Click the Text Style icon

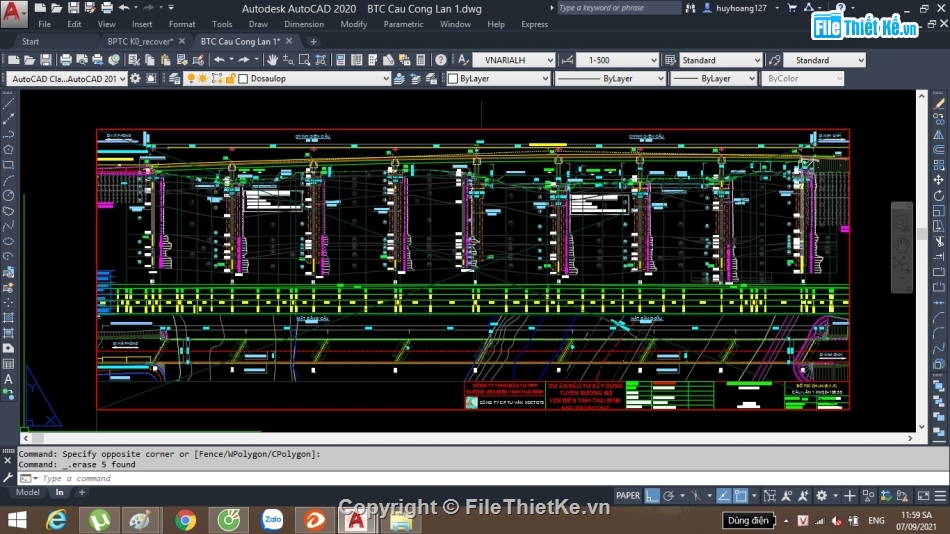(x=463, y=60)
